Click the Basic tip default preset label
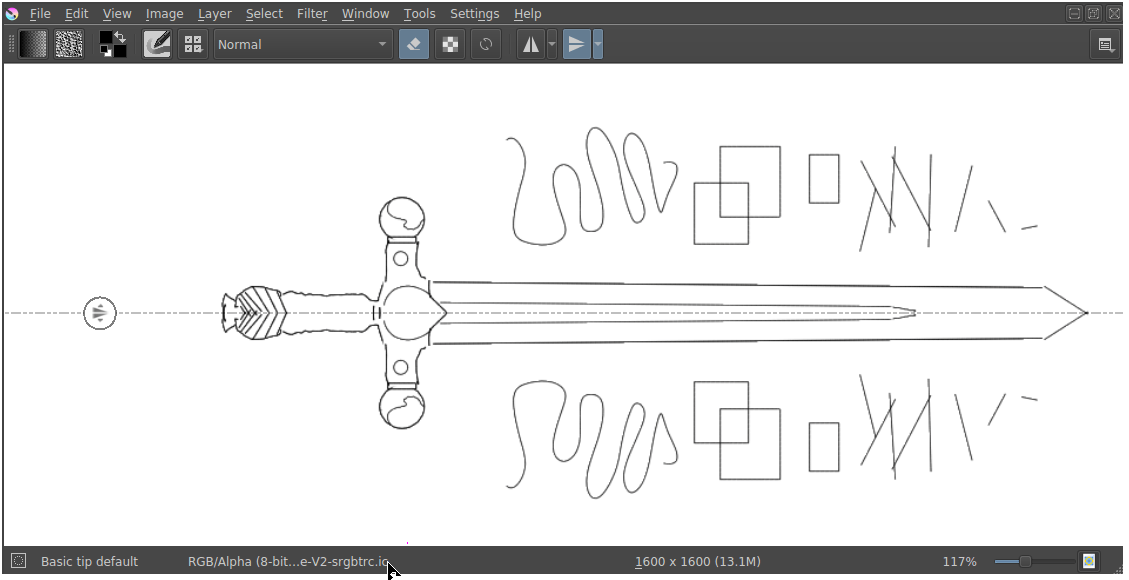1129x580 pixels. tap(88, 561)
